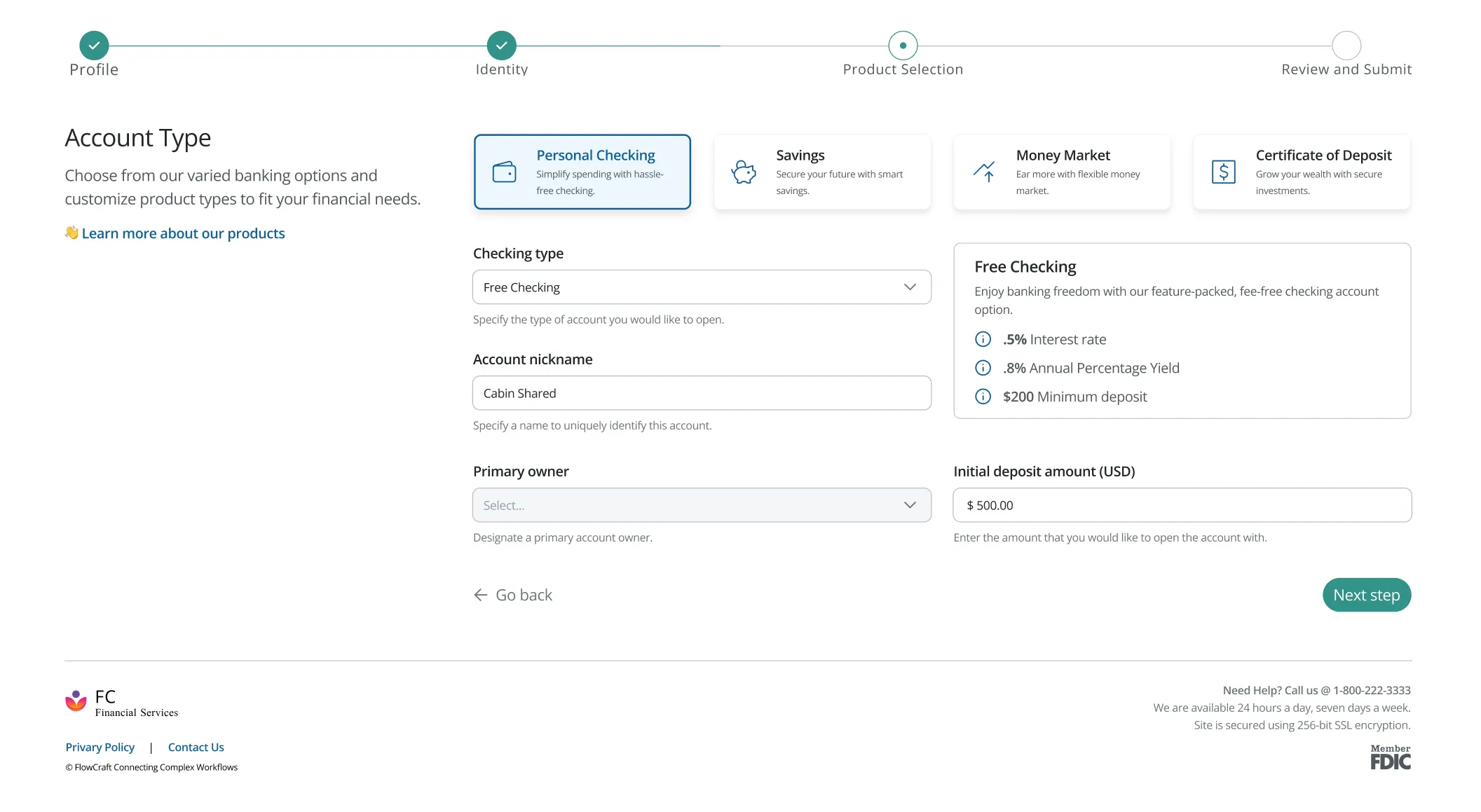Click the Money Market growth arrow icon
Screen dimensions: 1481x812
click(984, 172)
